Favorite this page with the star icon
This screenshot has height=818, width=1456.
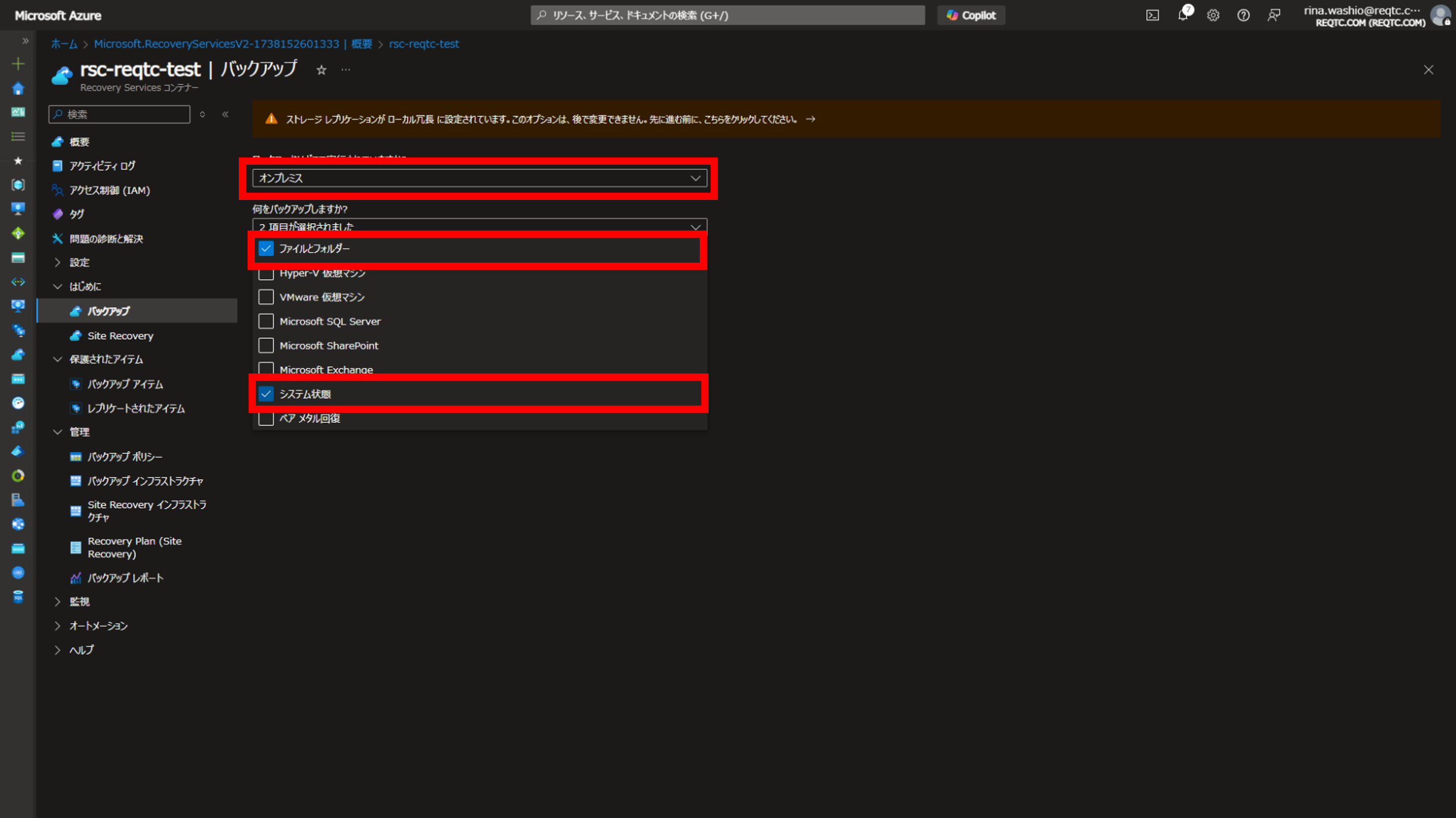click(321, 70)
